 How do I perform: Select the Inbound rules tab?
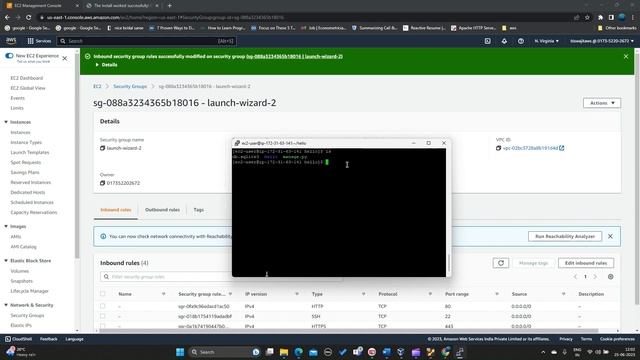[116, 210]
